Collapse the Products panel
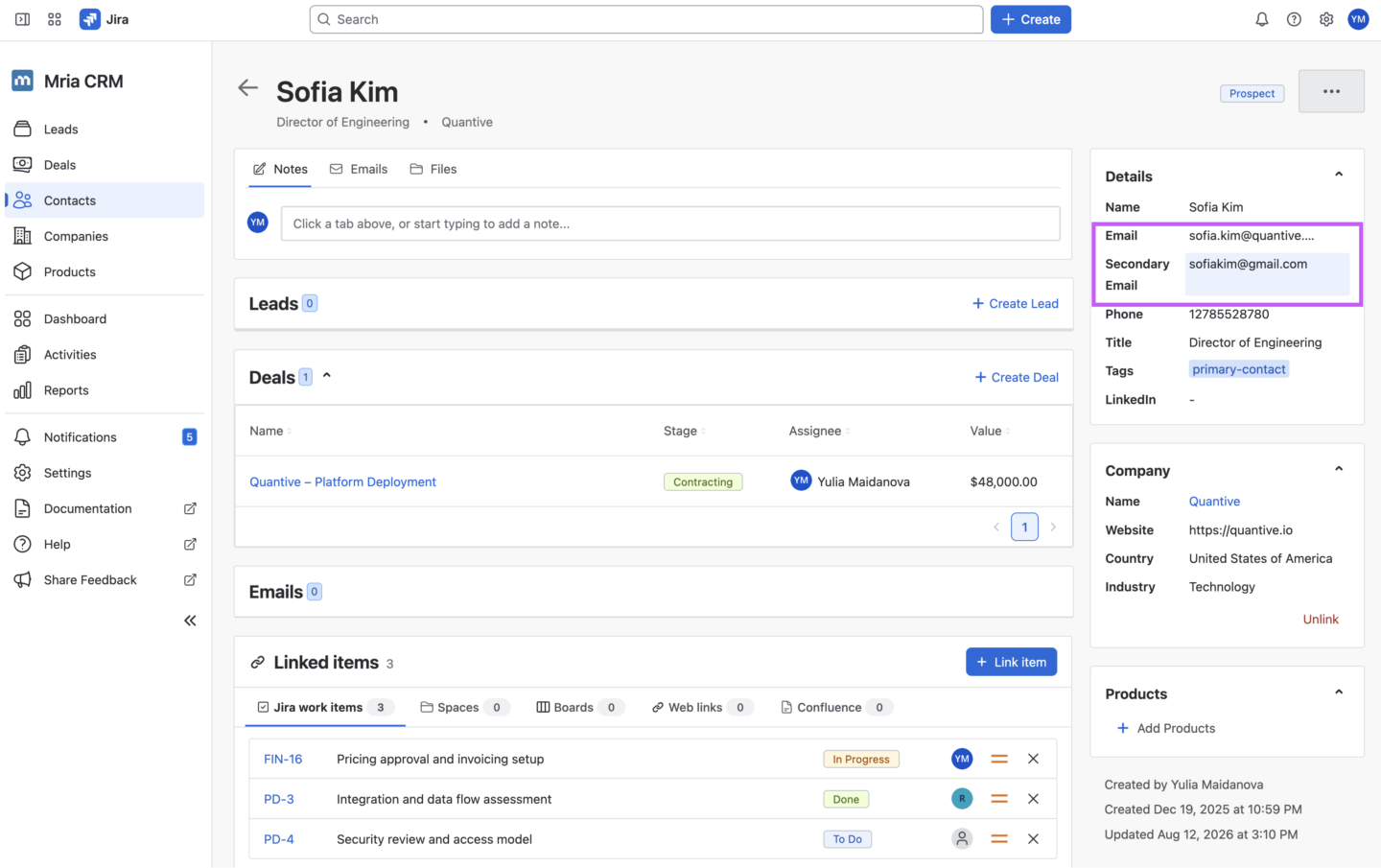1381x868 pixels. (x=1339, y=692)
